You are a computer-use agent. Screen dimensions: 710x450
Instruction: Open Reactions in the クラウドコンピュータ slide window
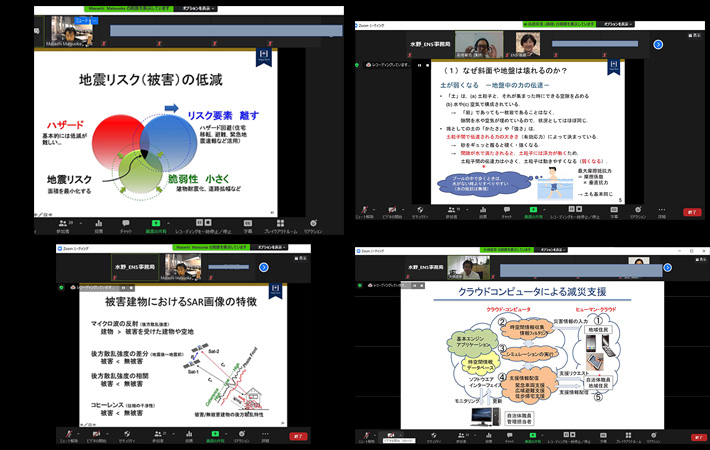pyautogui.click(x=653, y=437)
